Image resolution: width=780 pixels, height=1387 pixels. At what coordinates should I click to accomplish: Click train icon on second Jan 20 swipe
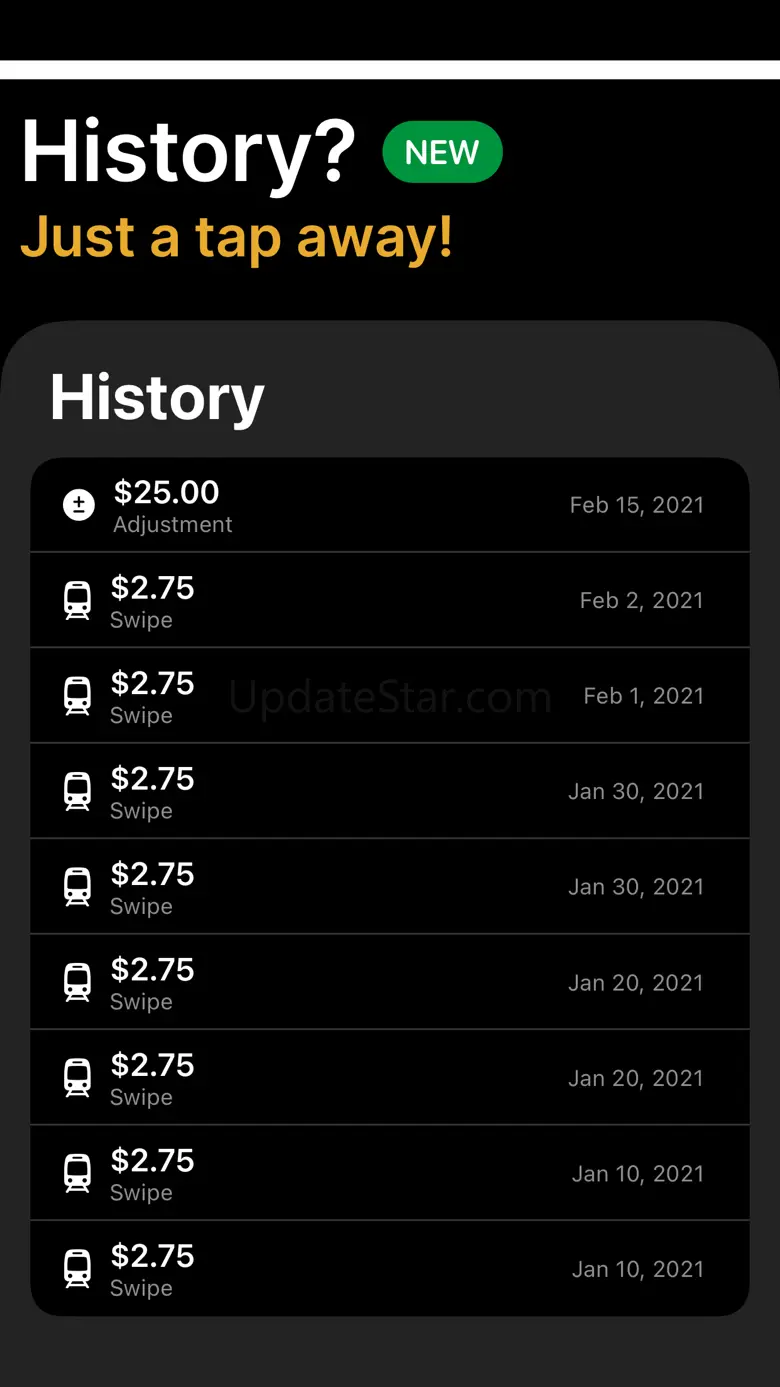77,1078
